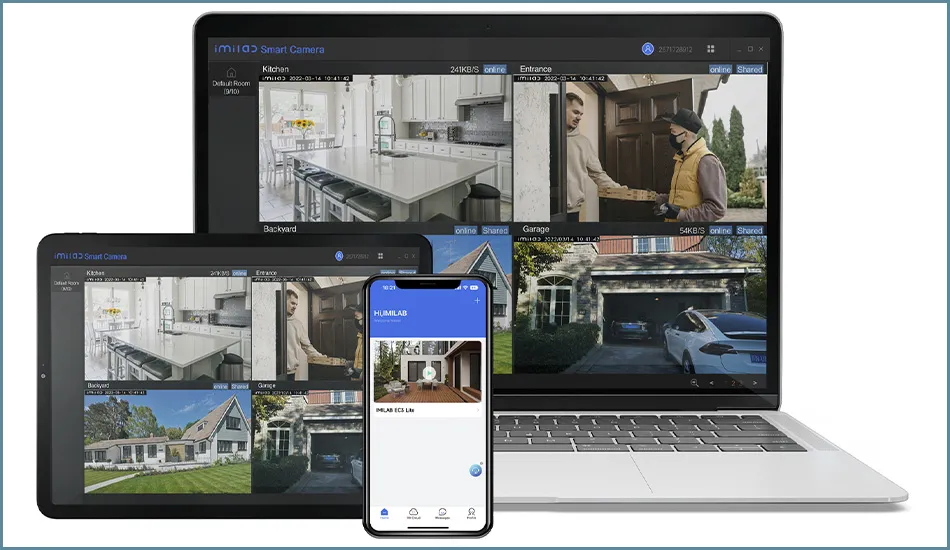Open the Cloud tab on phone
The width and height of the screenshot is (950, 550).
click(x=412, y=512)
